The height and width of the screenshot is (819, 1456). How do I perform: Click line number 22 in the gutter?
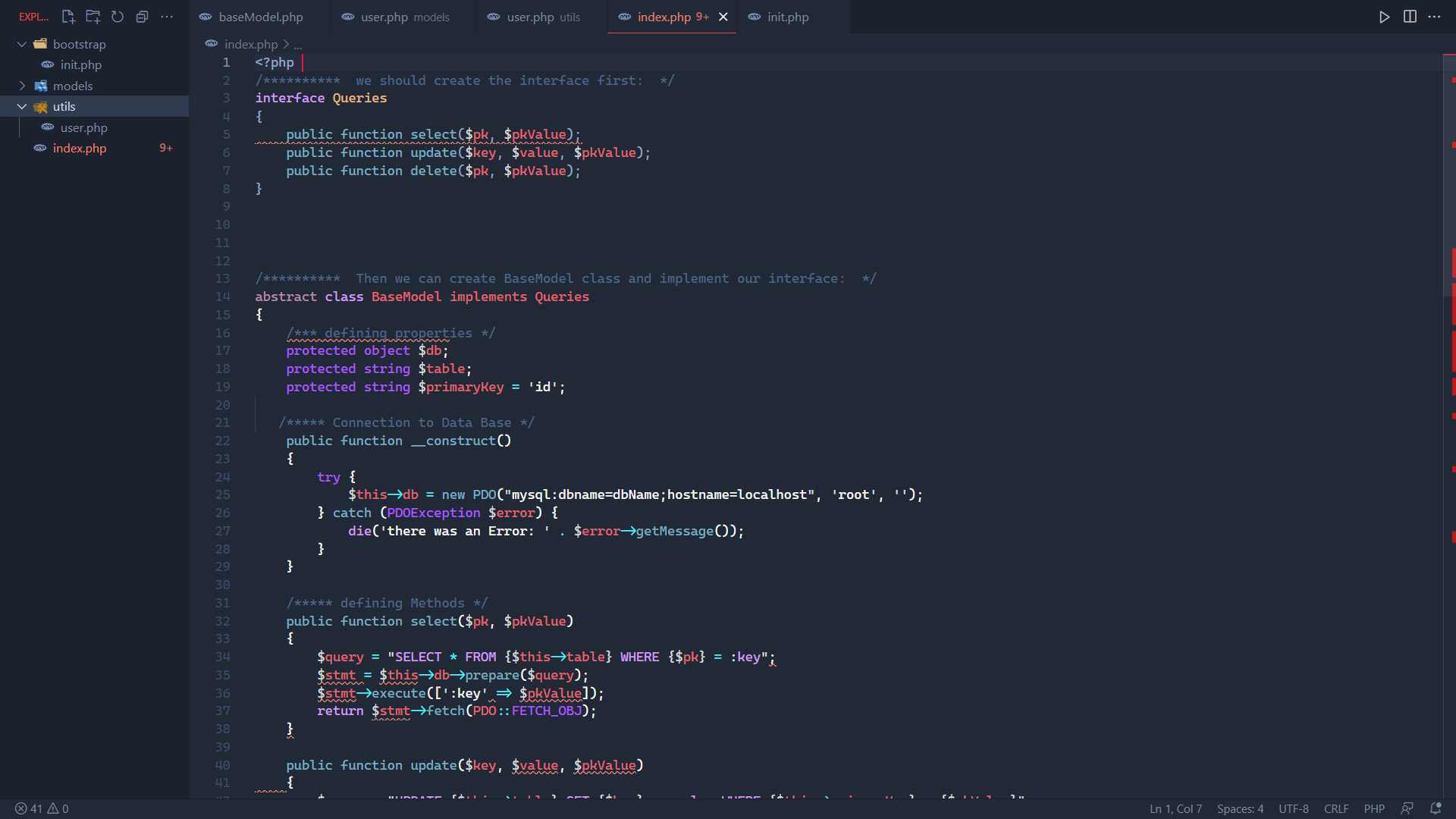pyautogui.click(x=222, y=441)
